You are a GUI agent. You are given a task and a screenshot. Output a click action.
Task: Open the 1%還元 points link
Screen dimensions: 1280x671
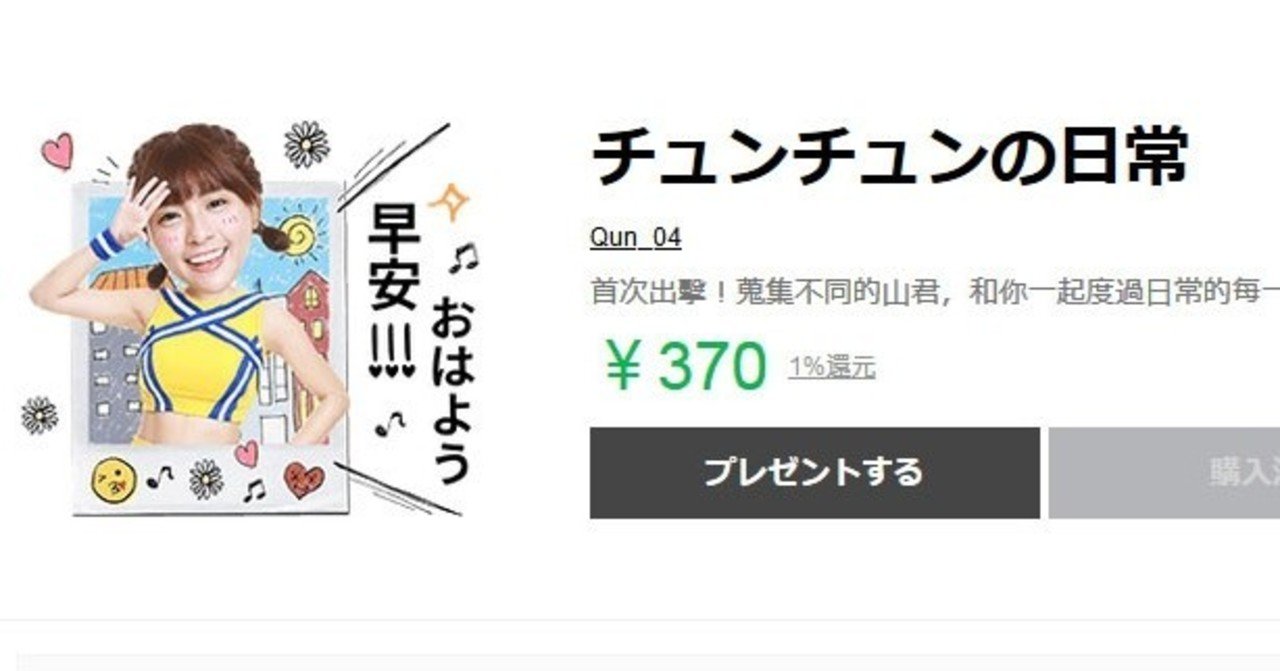831,367
